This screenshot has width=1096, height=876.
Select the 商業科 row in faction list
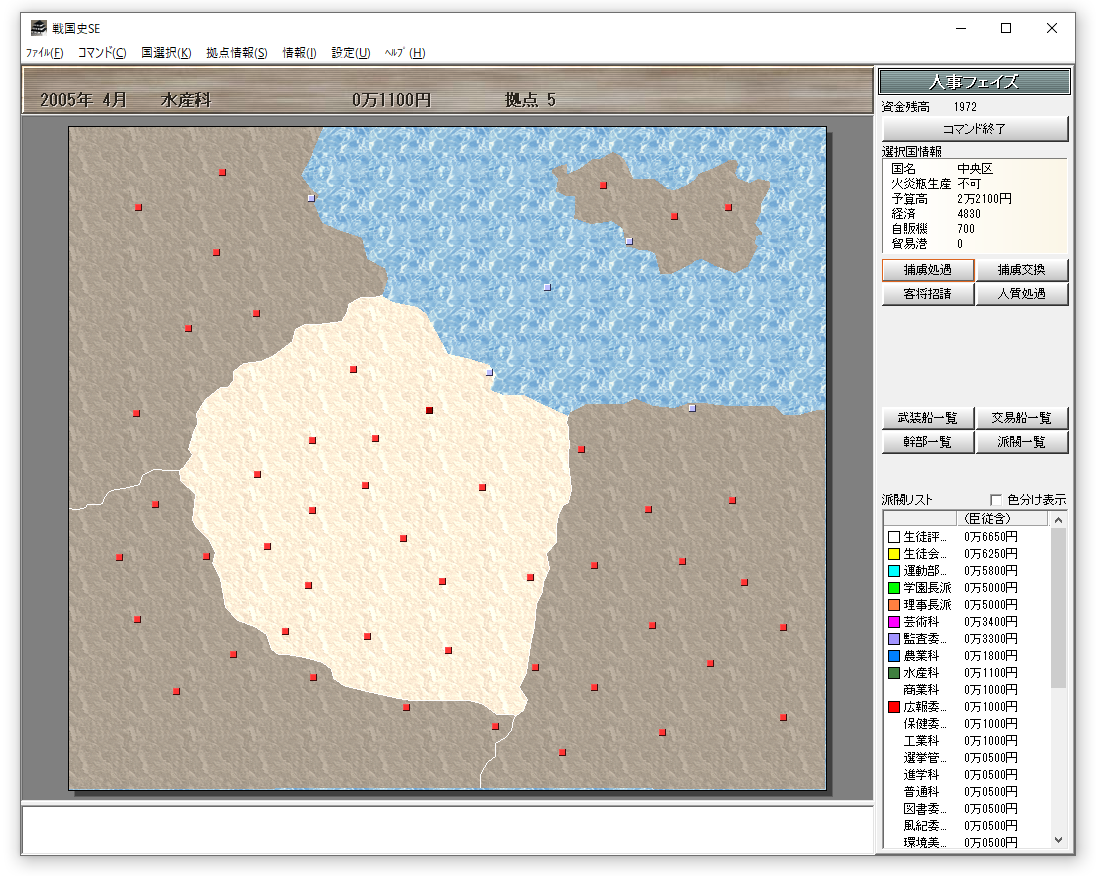point(920,690)
